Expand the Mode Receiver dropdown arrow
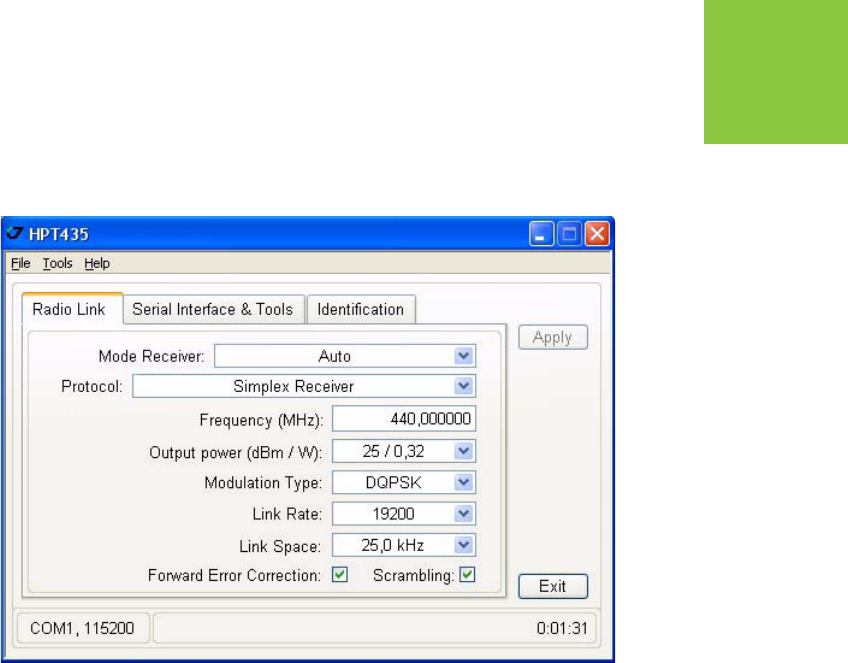 coord(463,356)
